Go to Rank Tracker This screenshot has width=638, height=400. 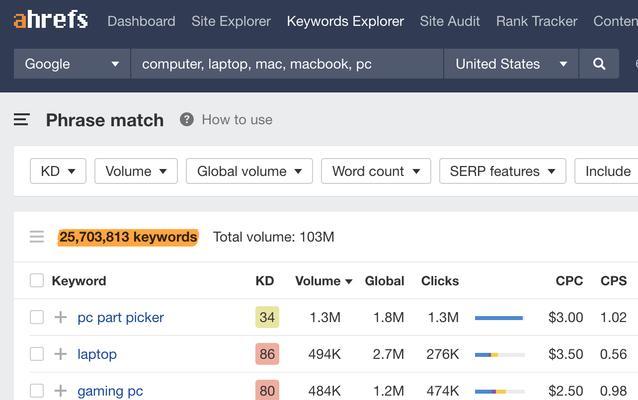(536, 21)
